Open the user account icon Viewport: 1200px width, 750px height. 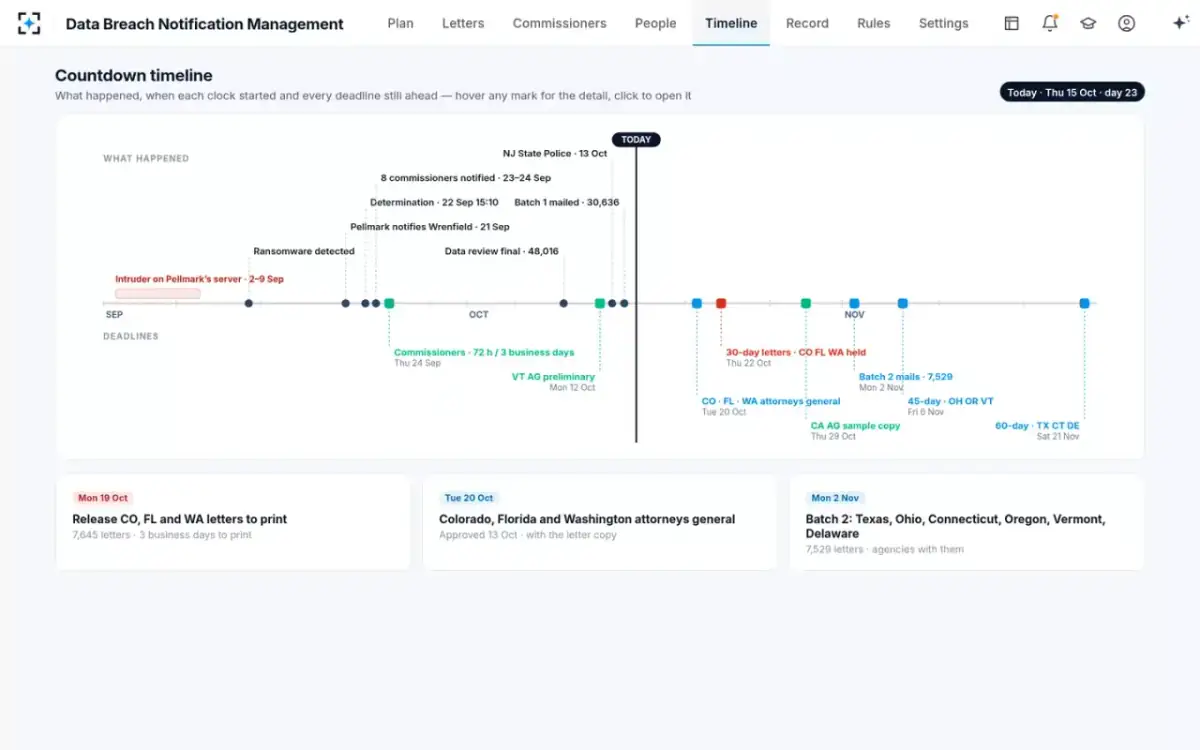1126,23
